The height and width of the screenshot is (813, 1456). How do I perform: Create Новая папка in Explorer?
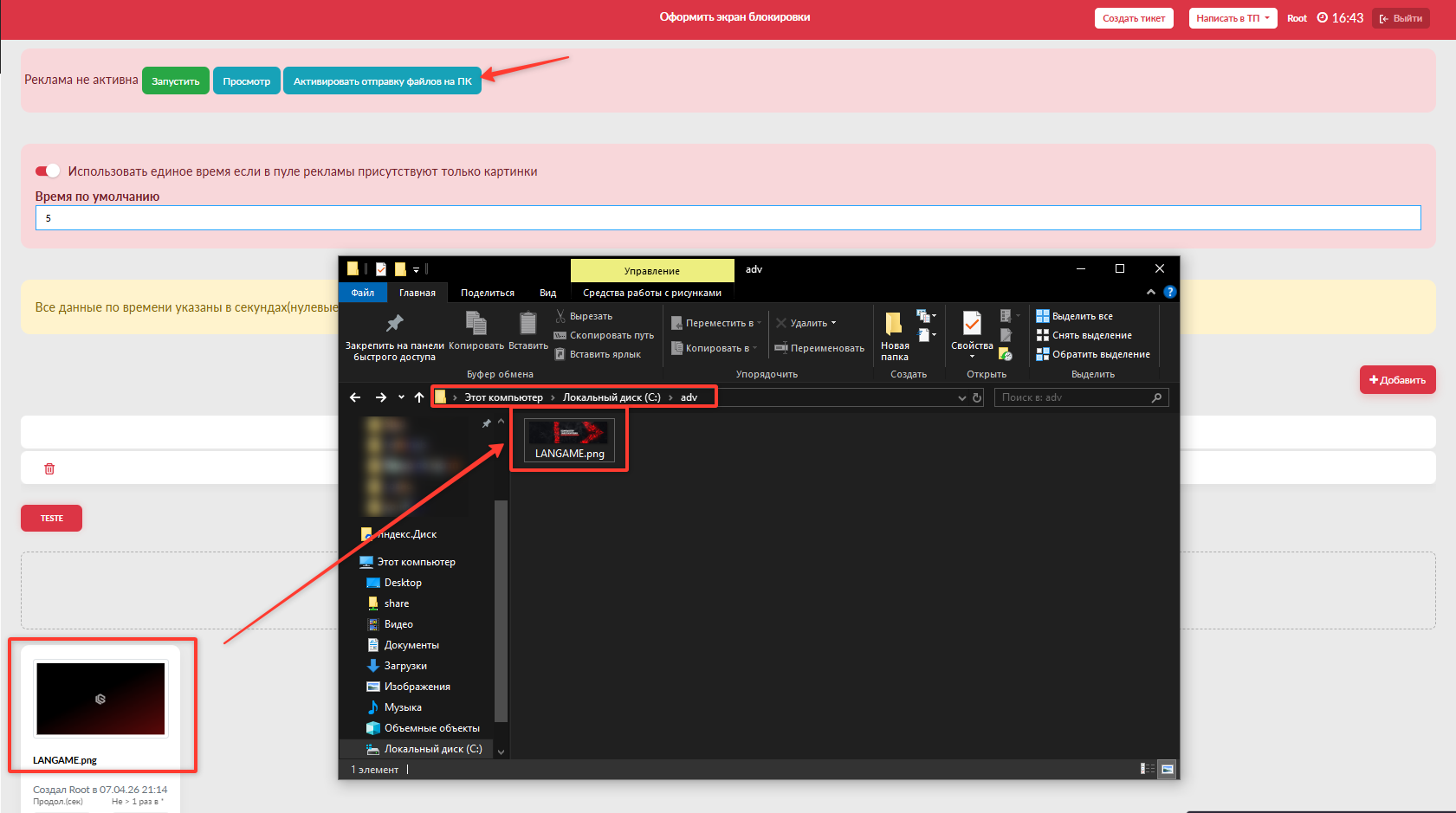(x=895, y=337)
